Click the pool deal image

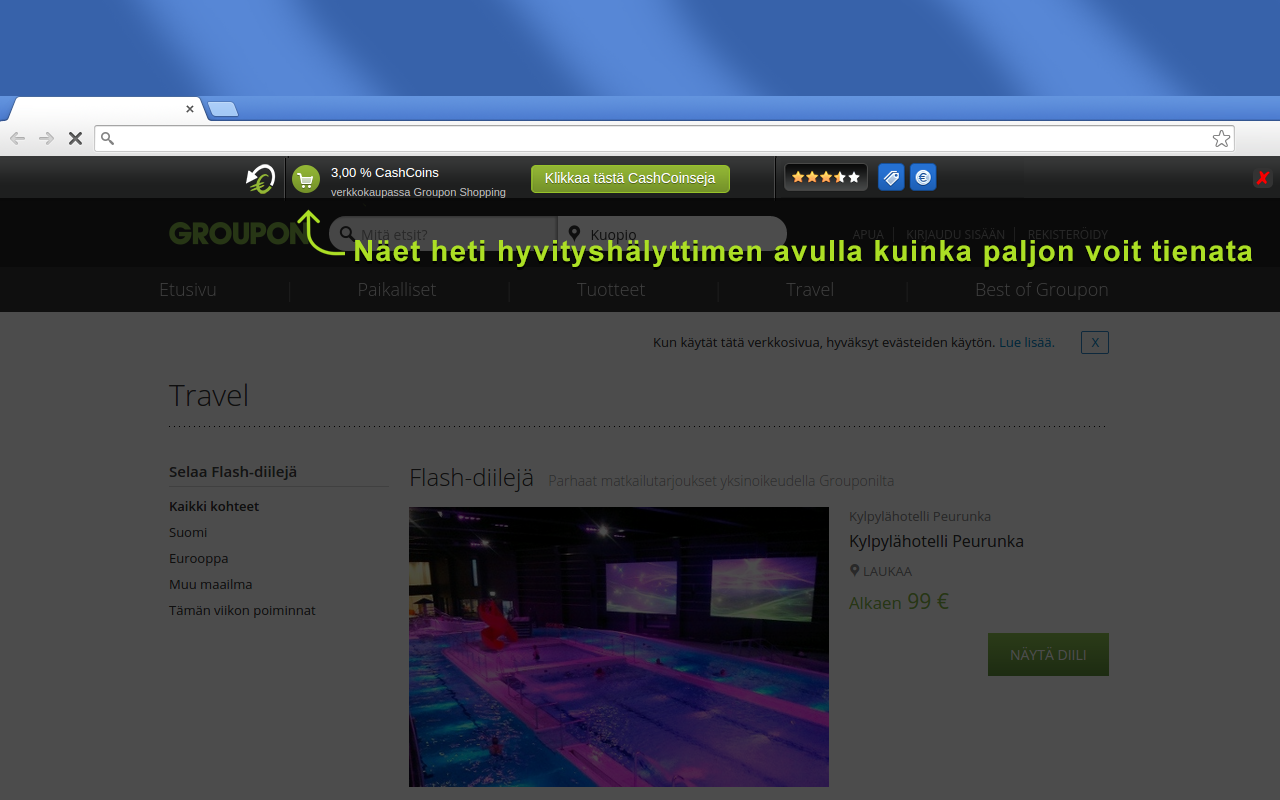coord(619,647)
